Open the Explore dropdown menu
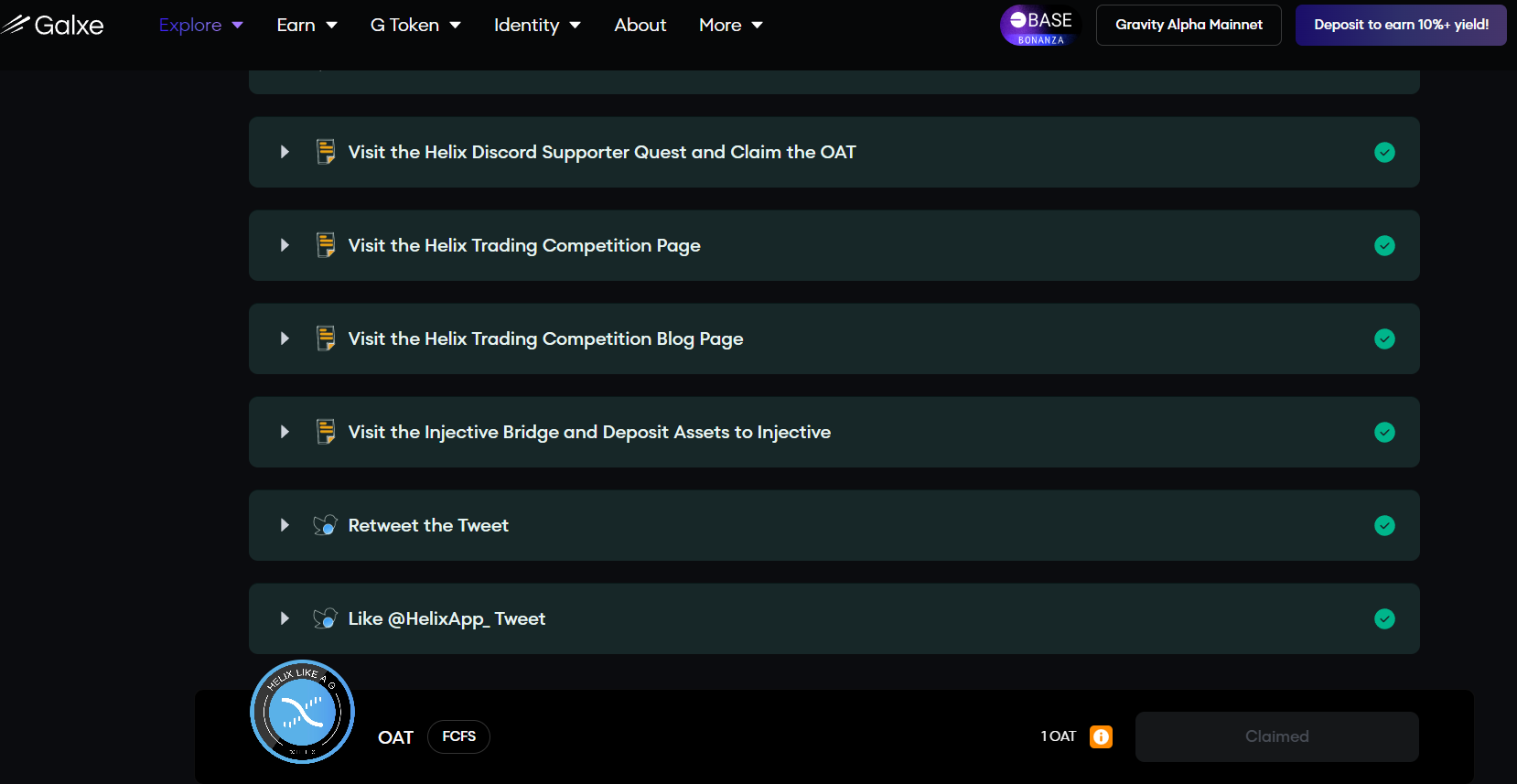Image resolution: width=1517 pixels, height=784 pixels. pyautogui.click(x=201, y=25)
